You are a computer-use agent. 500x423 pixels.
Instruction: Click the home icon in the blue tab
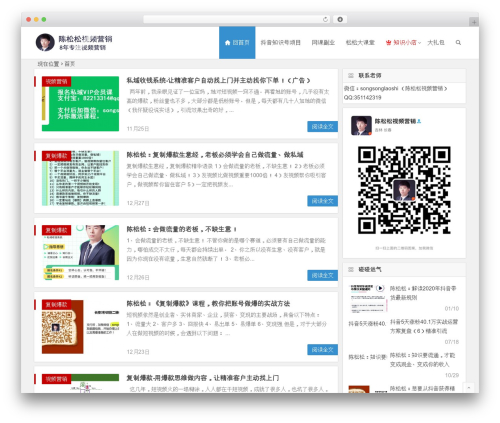click(228, 43)
